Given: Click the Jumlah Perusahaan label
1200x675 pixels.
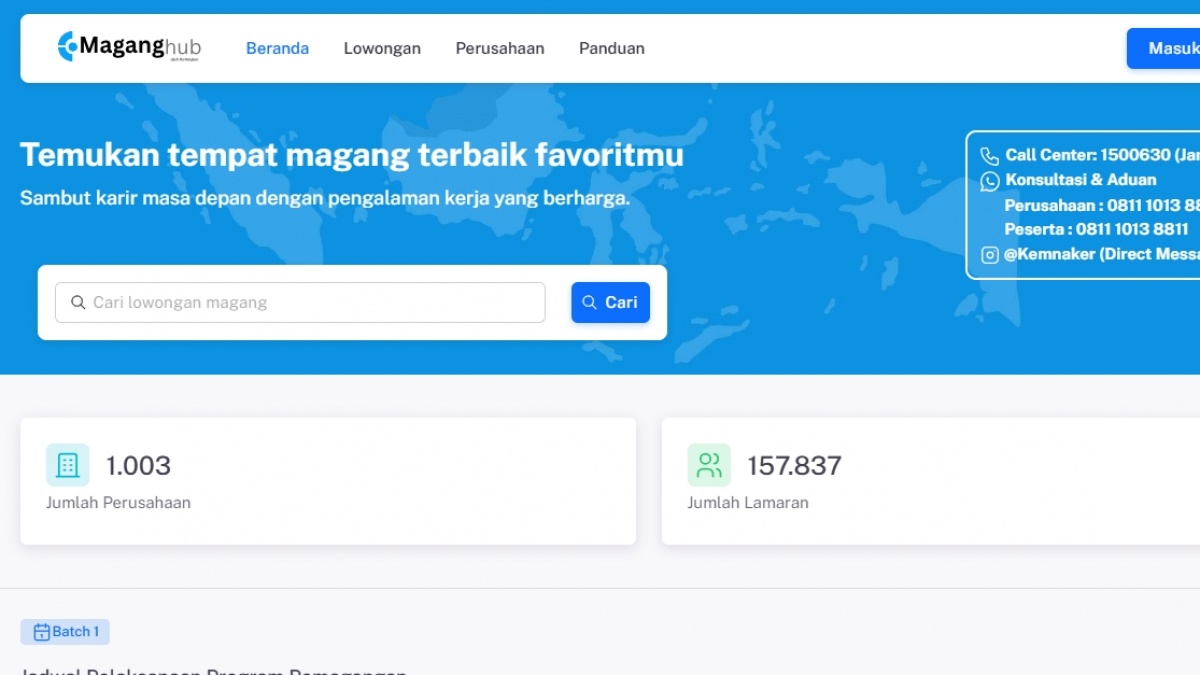Looking at the screenshot, I should point(118,503).
